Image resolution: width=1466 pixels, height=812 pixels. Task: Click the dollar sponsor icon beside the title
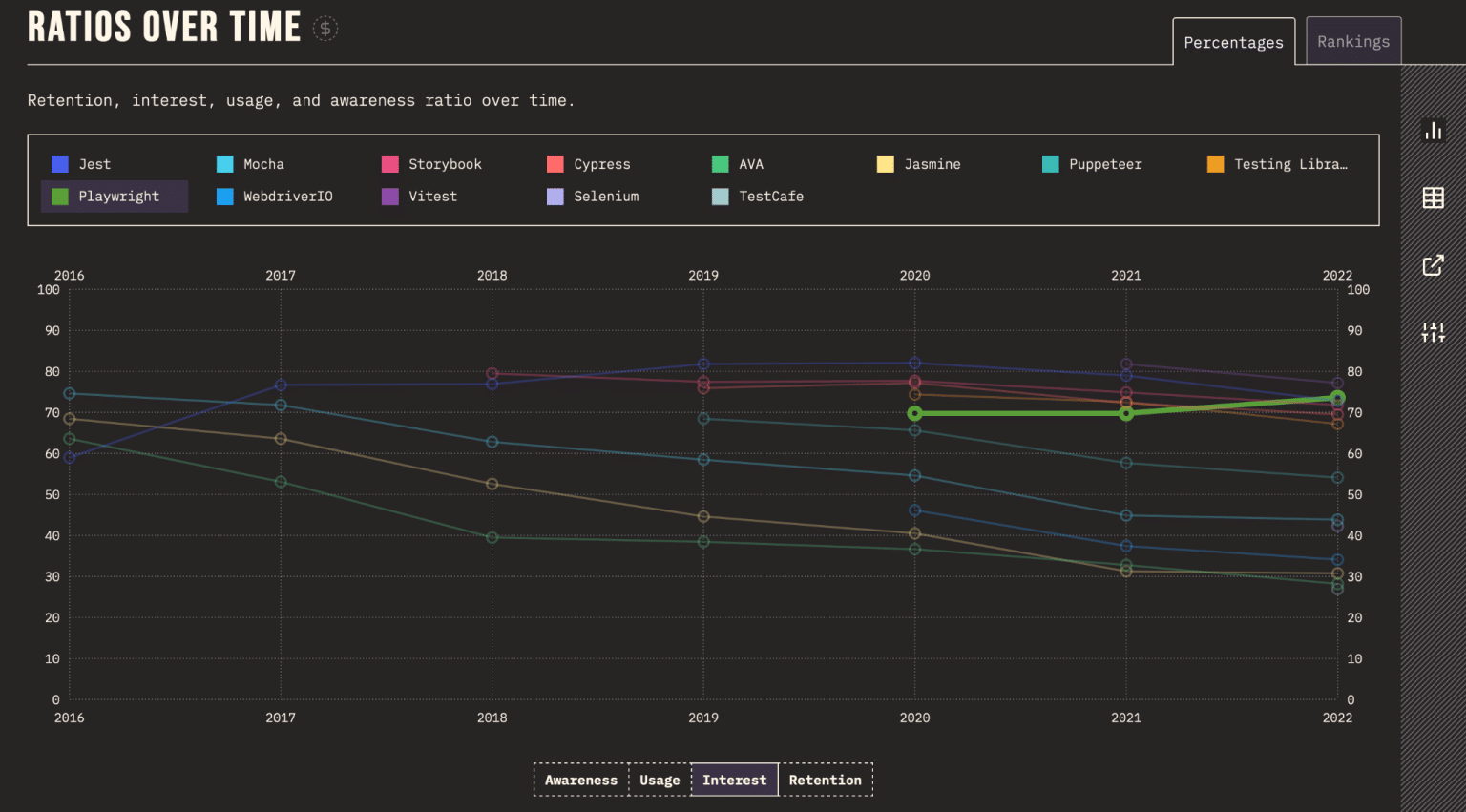pyautogui.click(x=325, y=28)
